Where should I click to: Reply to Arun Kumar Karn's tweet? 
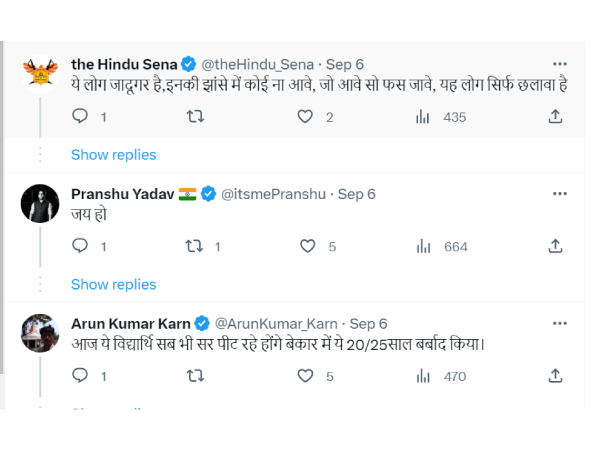pyautogui.click(x=81, y=376)
